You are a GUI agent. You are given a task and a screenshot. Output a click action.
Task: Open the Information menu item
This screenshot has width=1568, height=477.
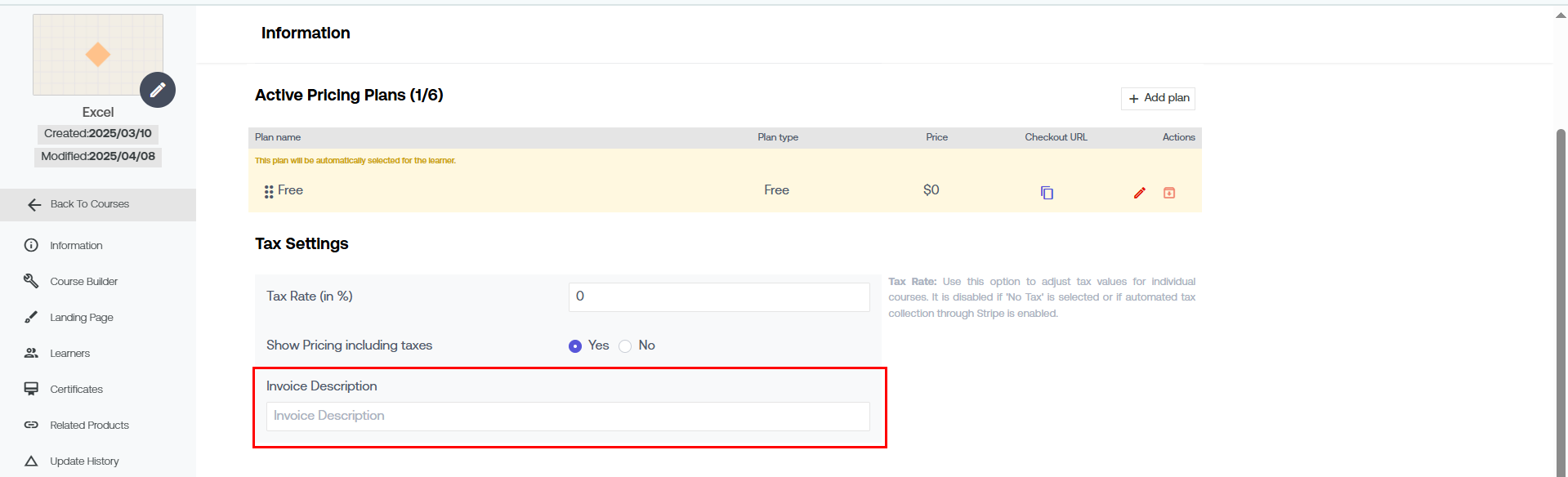pos(76,245)
